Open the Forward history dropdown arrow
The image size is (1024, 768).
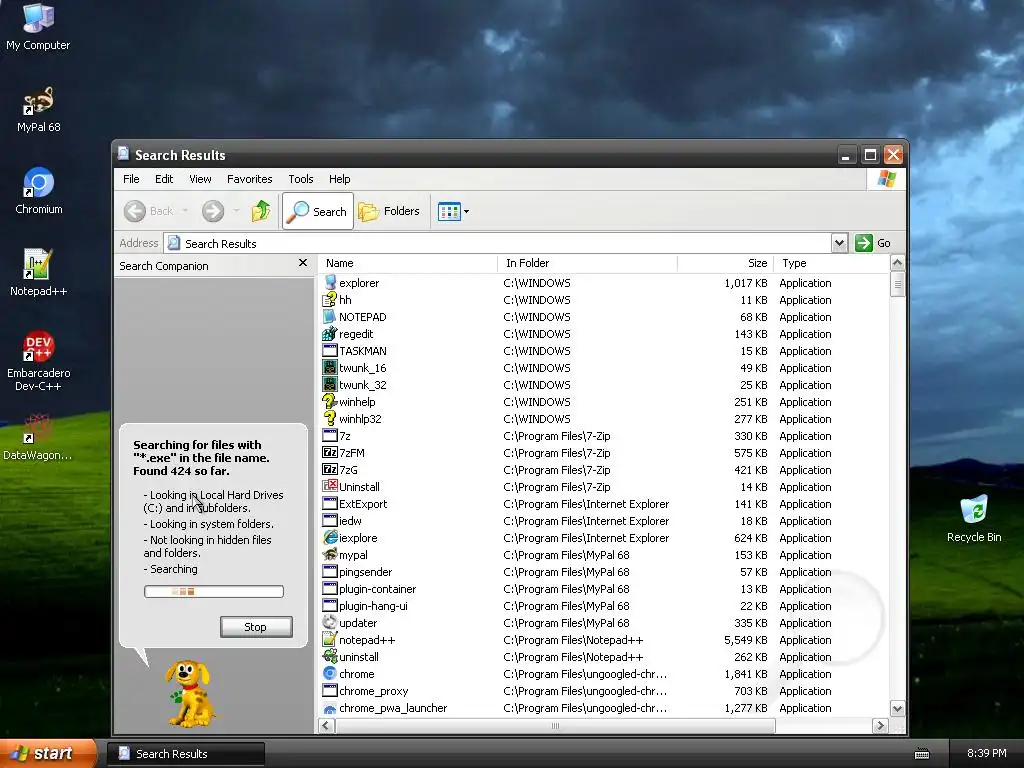pyautogui.click(x=236, y=211)
